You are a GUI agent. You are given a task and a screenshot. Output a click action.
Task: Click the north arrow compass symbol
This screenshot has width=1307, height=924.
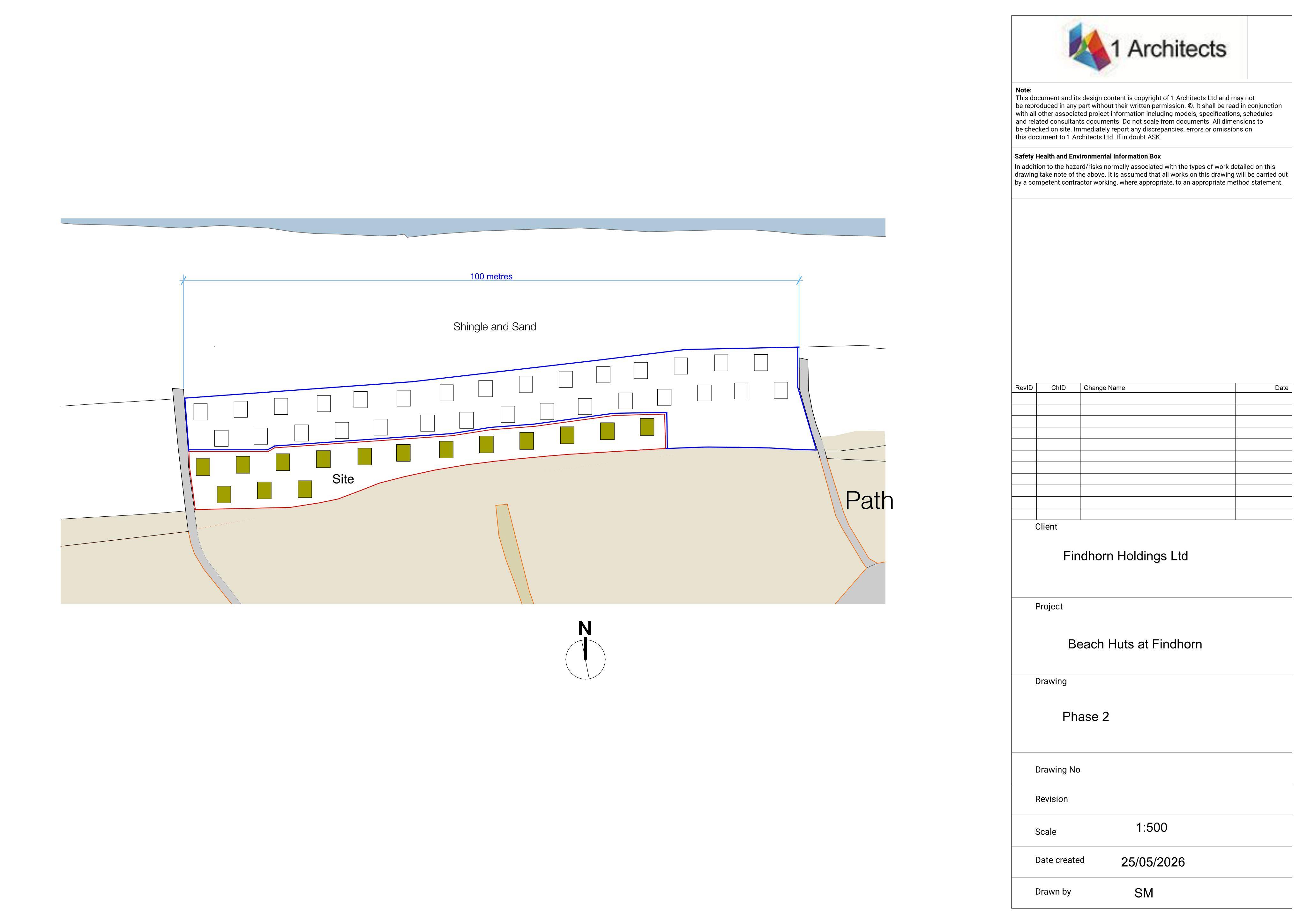pyautogui.click(x=585, y=650)
